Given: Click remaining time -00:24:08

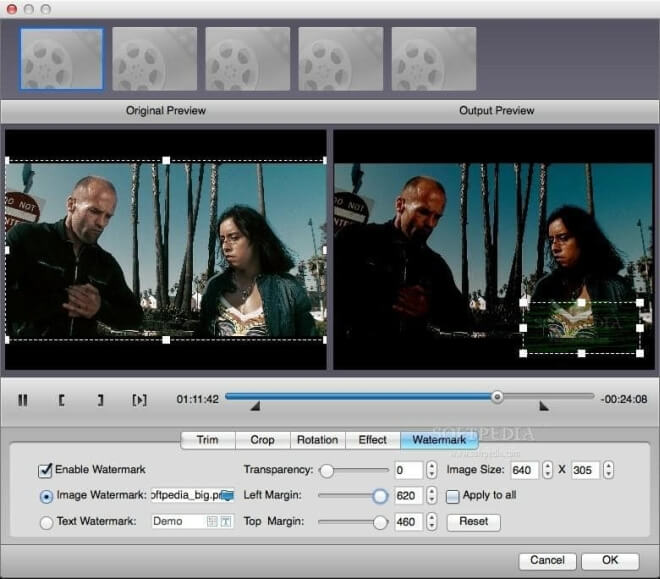Looking at the screenshot, I should pos(624,399).
